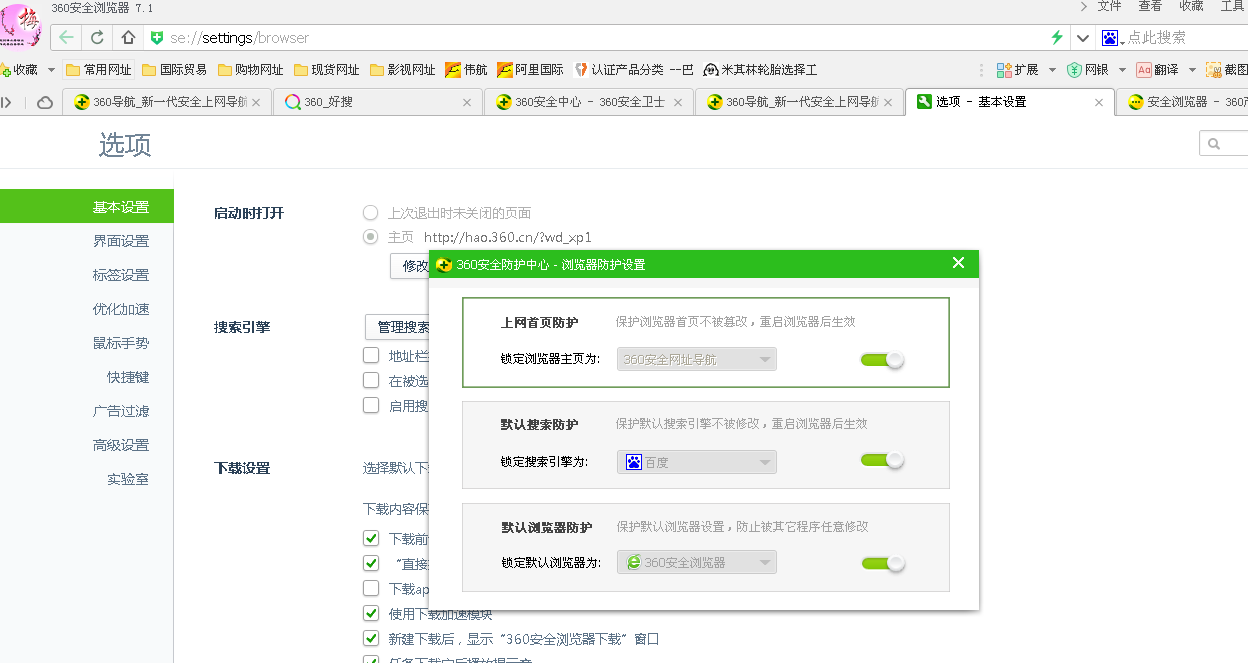Open the 伟航 bookmark

point(466,70)
